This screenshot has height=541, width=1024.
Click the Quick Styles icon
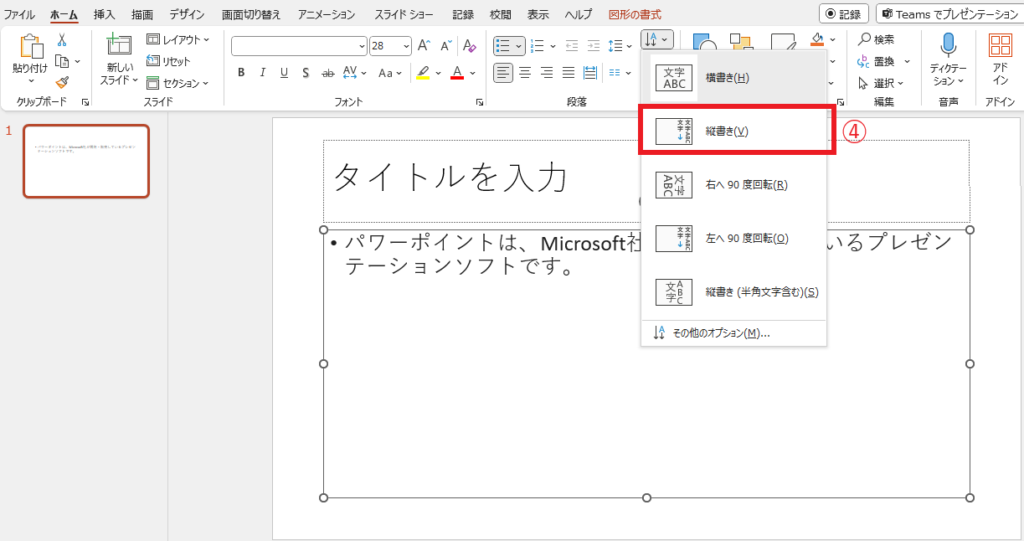[783, 42]
